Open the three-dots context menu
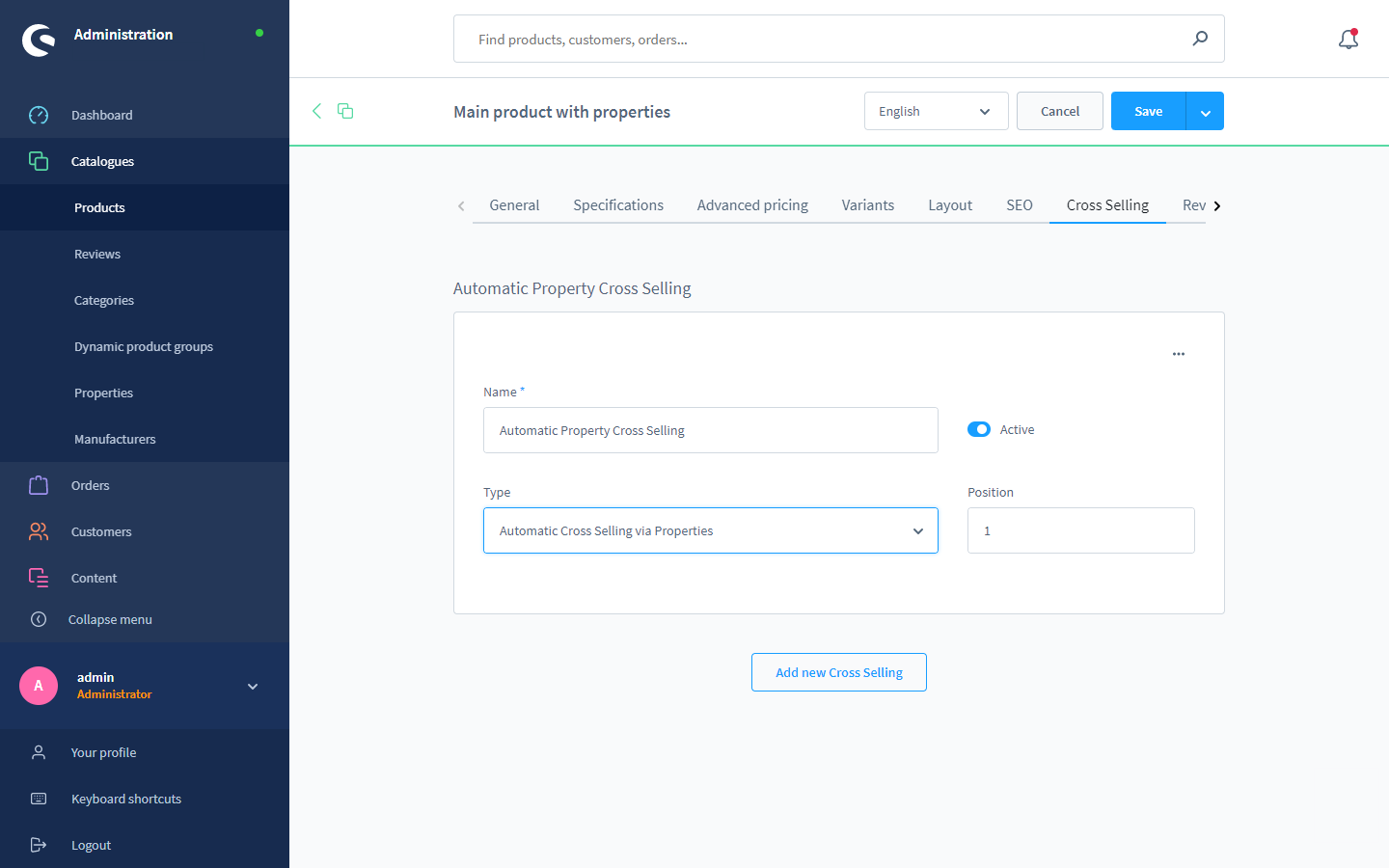The height and width of the screenshot is (868, 1389). (x=1179, y=354)
